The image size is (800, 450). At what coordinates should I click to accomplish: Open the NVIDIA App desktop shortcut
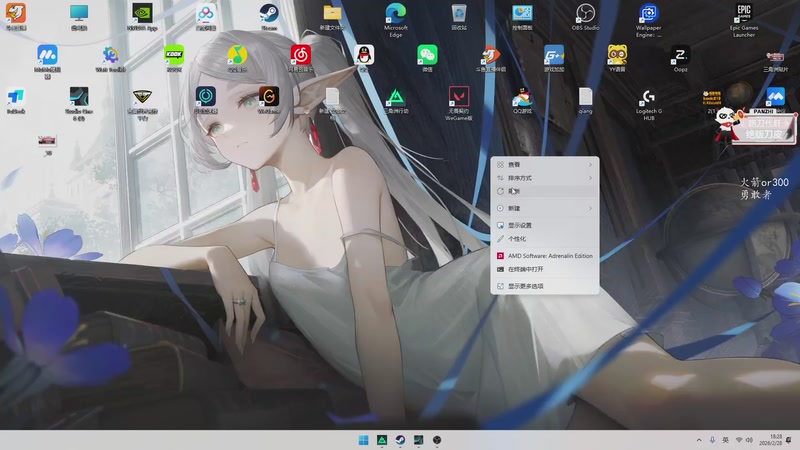tap(142, 14)
